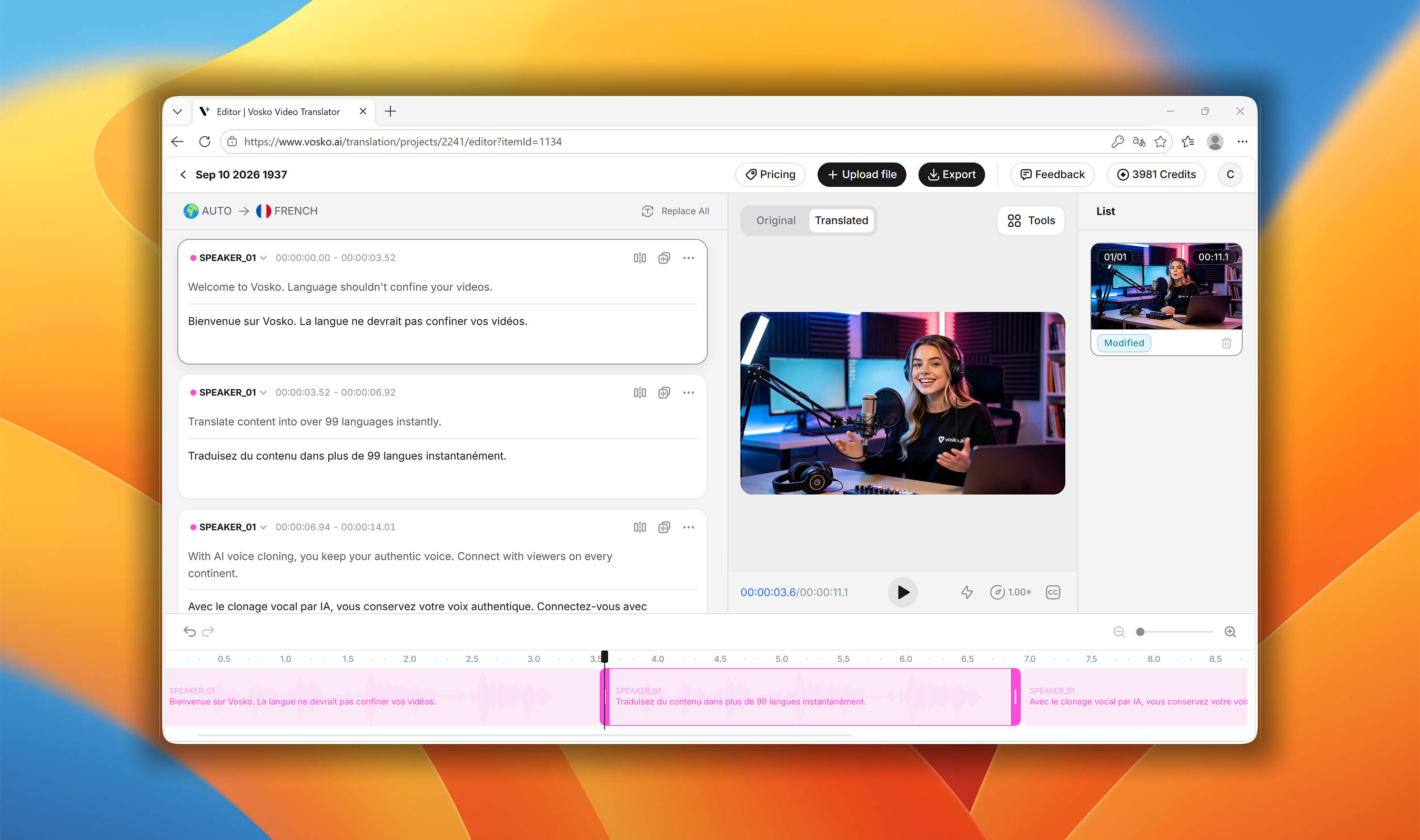This screenshot has width=1420, height=840.
Task: Click browser back arrow
Action: pyautogui.click(x=177, y=141)
